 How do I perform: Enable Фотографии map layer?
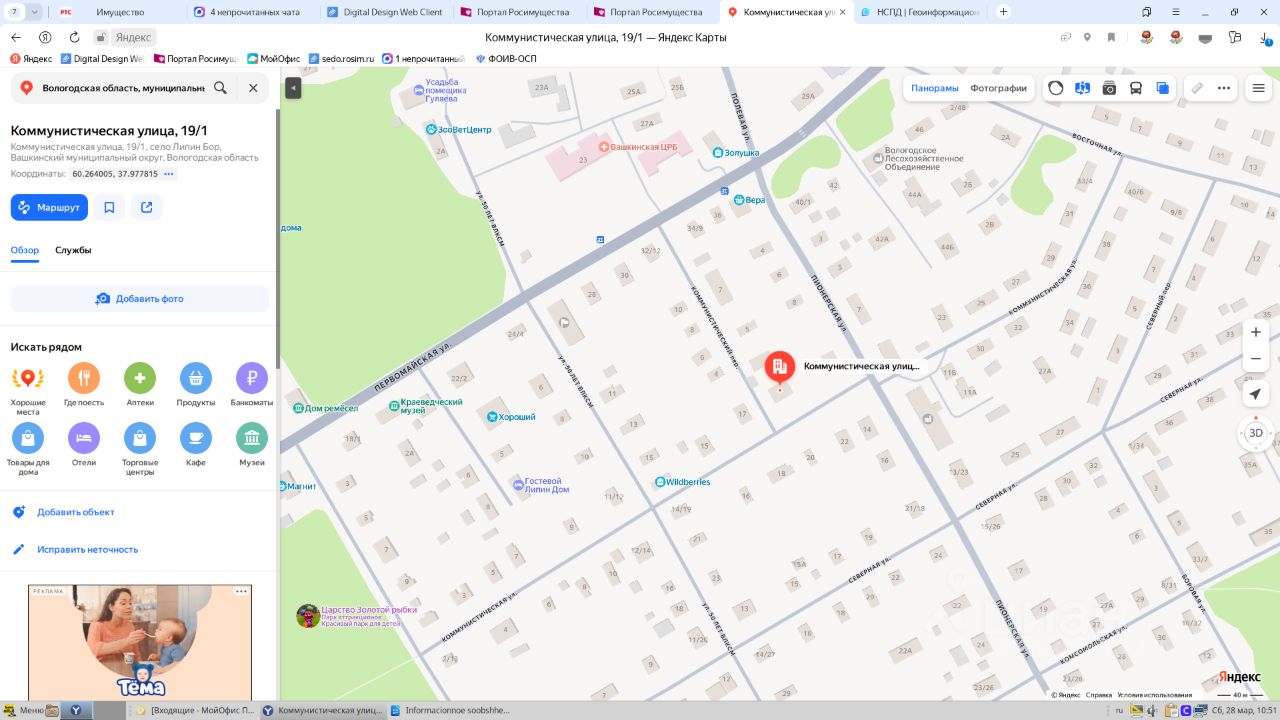998,88
